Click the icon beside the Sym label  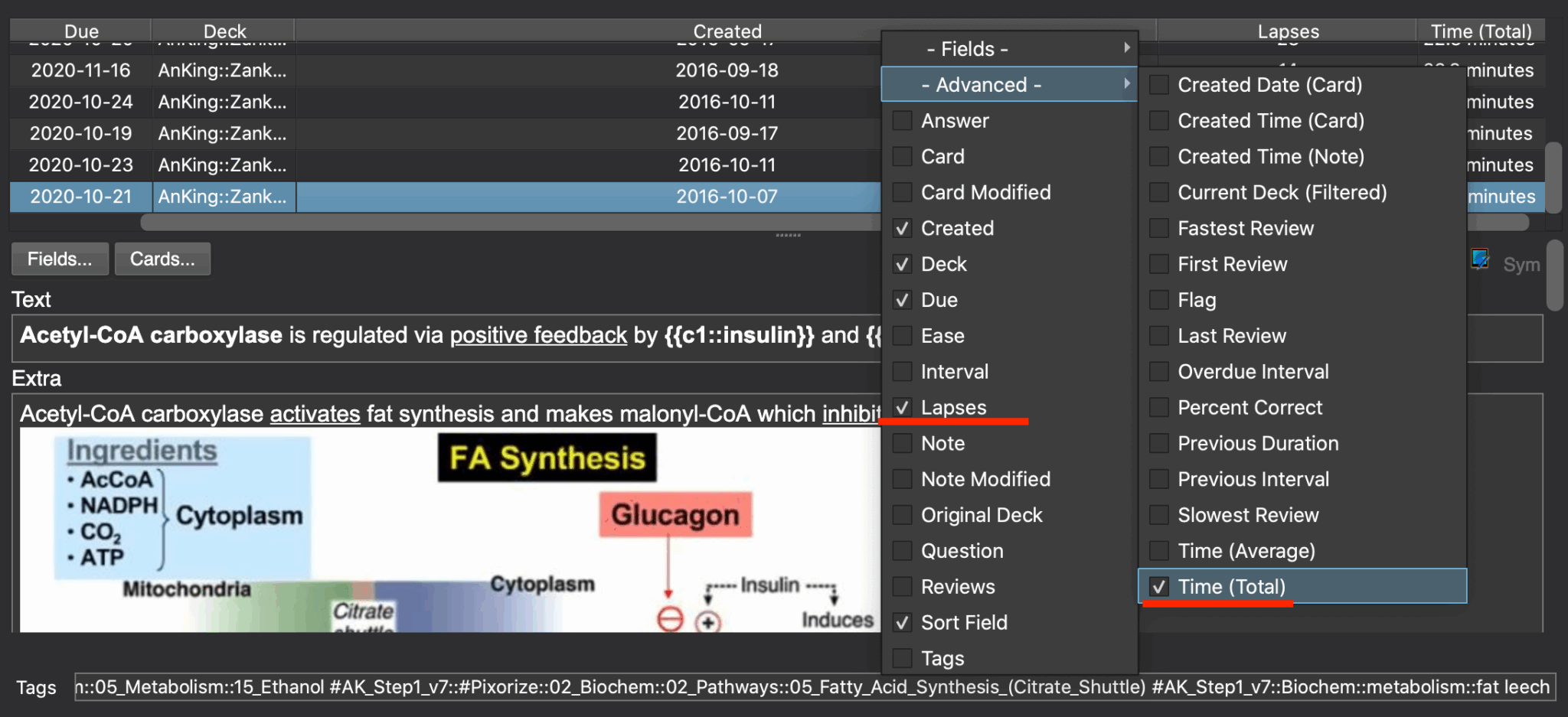pos(1480,259)
